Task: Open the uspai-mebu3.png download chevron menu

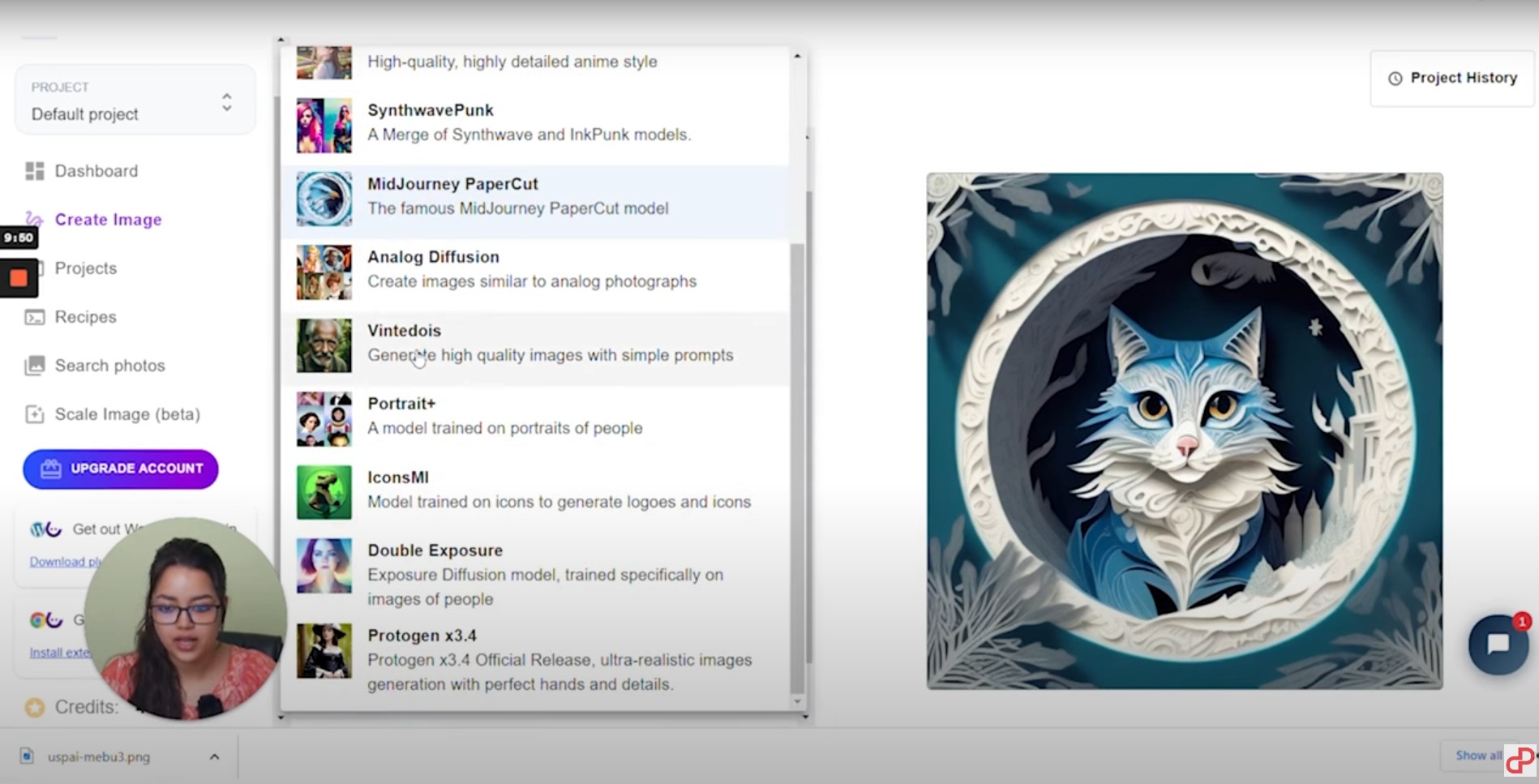Action: click(x=214, y=756)
